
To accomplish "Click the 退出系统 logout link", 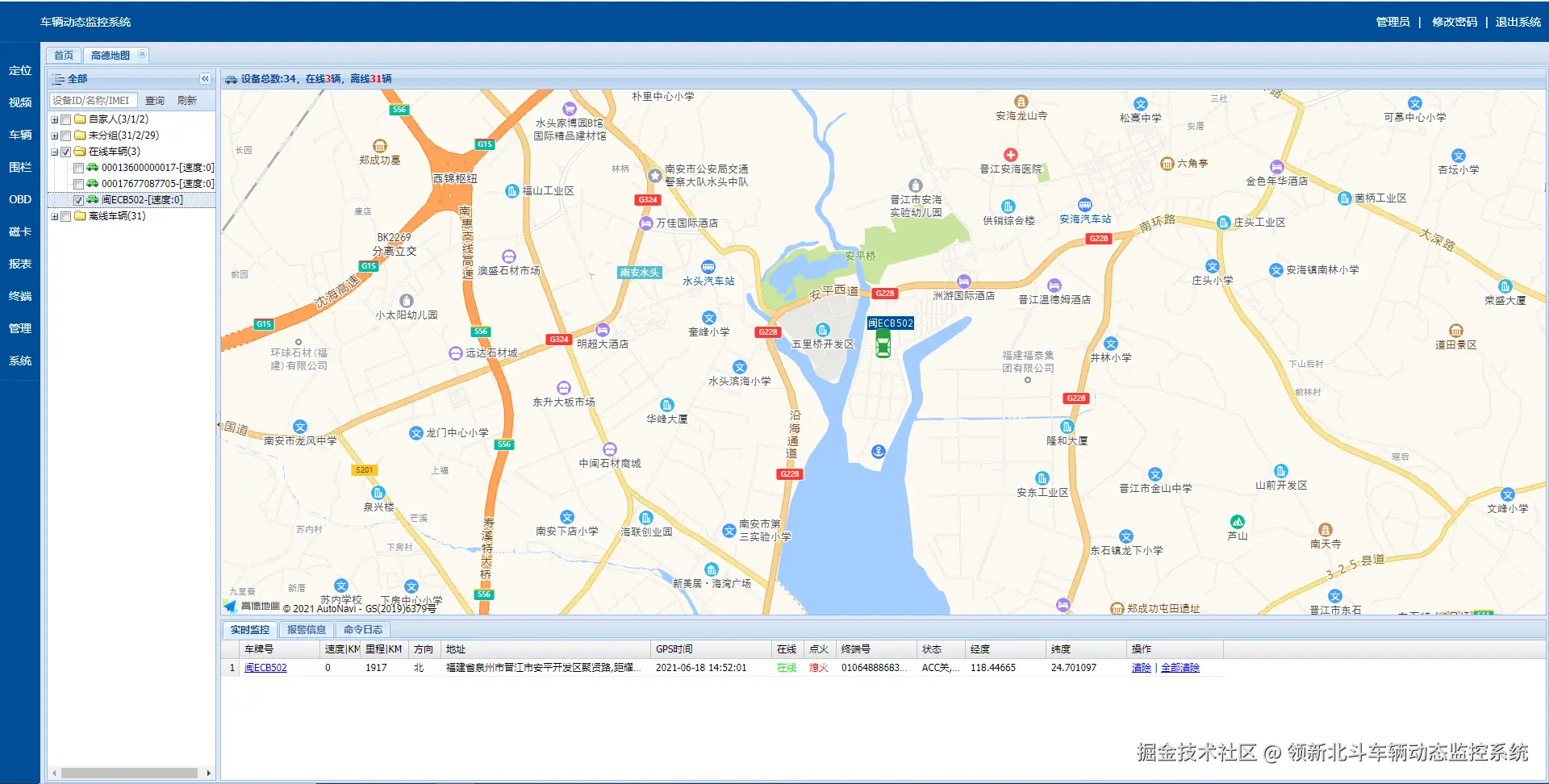I will (1518, 22).
